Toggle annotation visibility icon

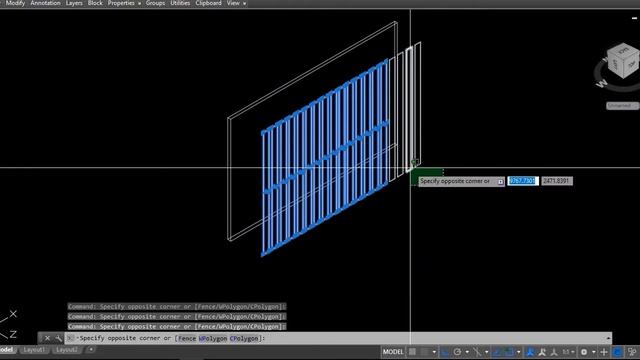click(x=530, y=352)
